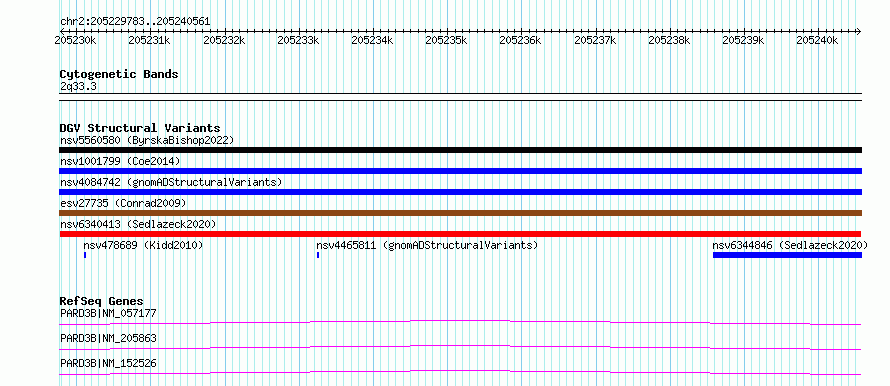890x386 pixels.
Task: Select the nsv478689 (Kidd2010) label
Action: [143, 245]
